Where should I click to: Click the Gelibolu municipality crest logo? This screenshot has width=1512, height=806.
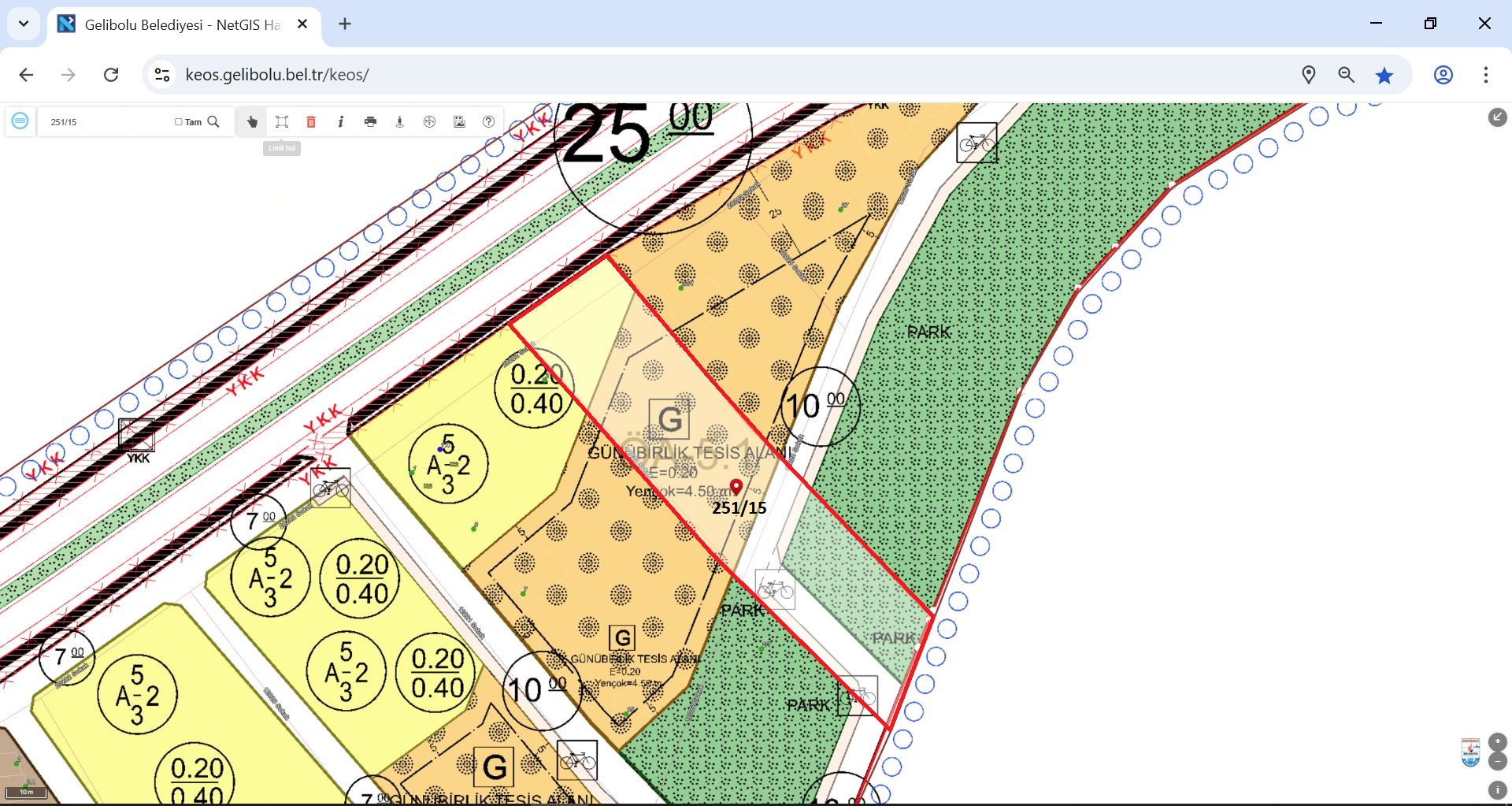(1470, 752)
